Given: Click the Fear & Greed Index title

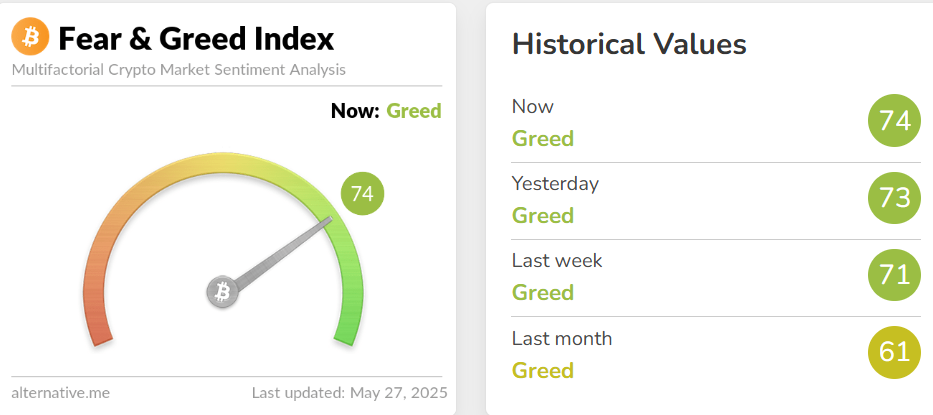Looking at the screenshot, I should 196,39.
